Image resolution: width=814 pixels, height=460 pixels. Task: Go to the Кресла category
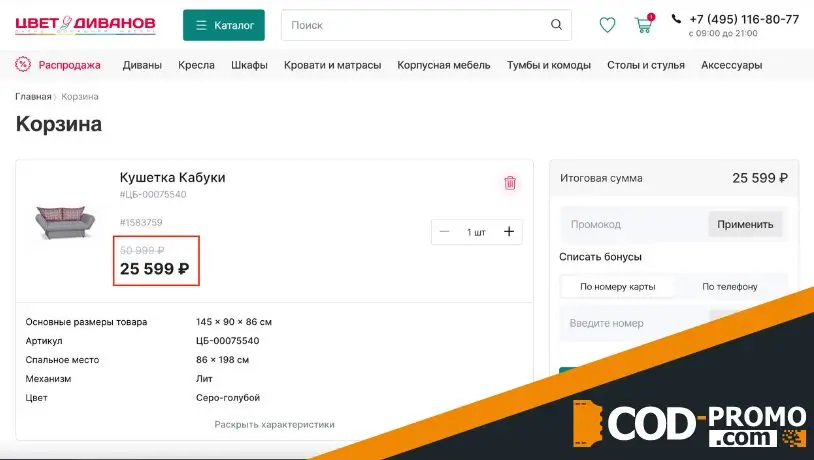point(196,65)
